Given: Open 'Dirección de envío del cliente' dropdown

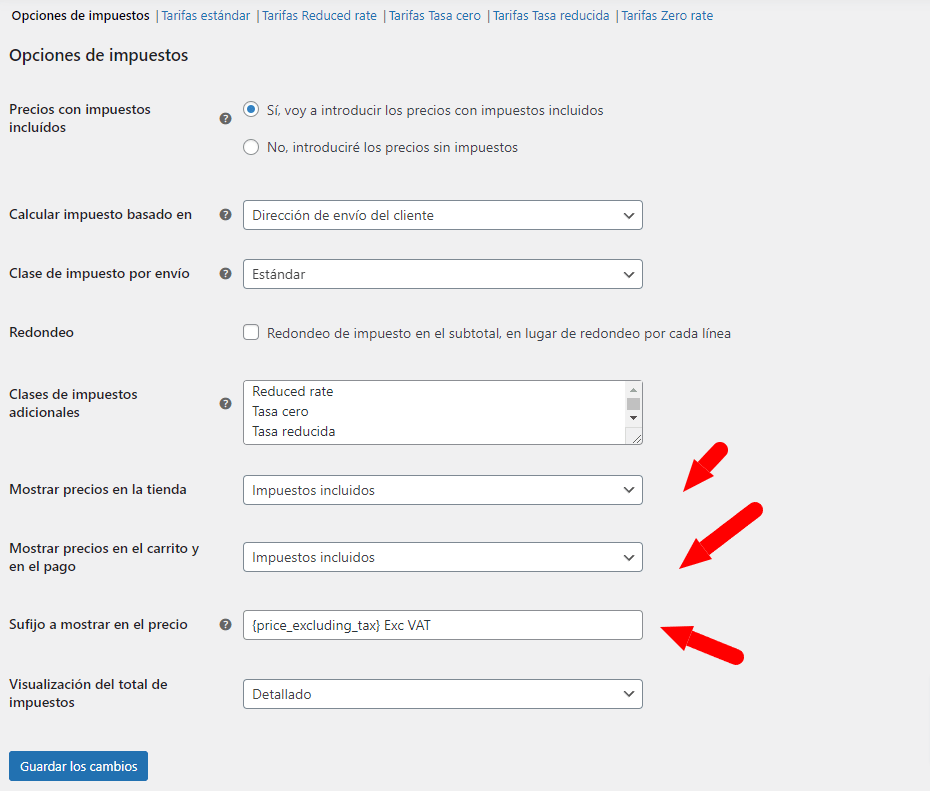Looking at the screenshot, I should [442, 215].
